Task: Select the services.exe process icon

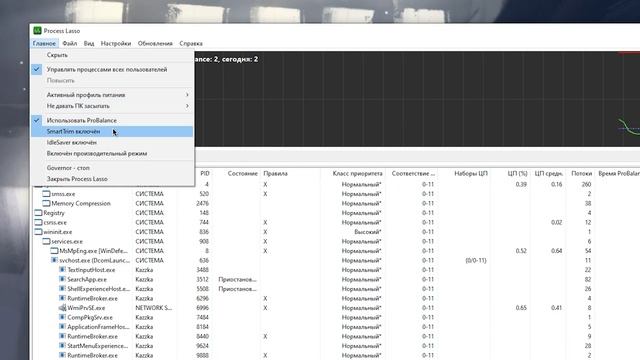Action: 46,241
